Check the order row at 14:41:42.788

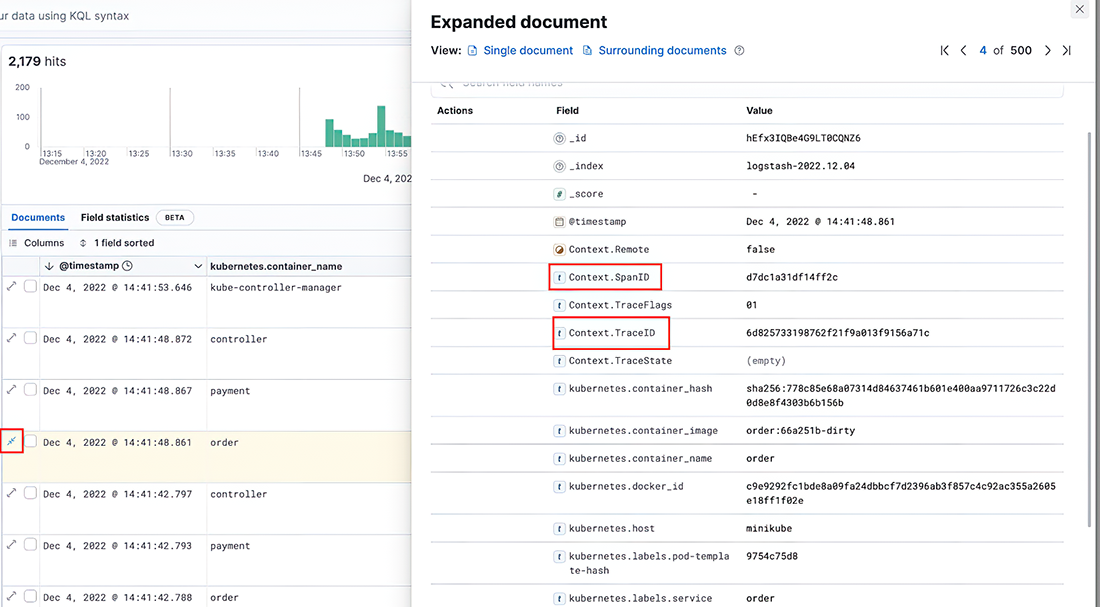(x=30, y=596)
